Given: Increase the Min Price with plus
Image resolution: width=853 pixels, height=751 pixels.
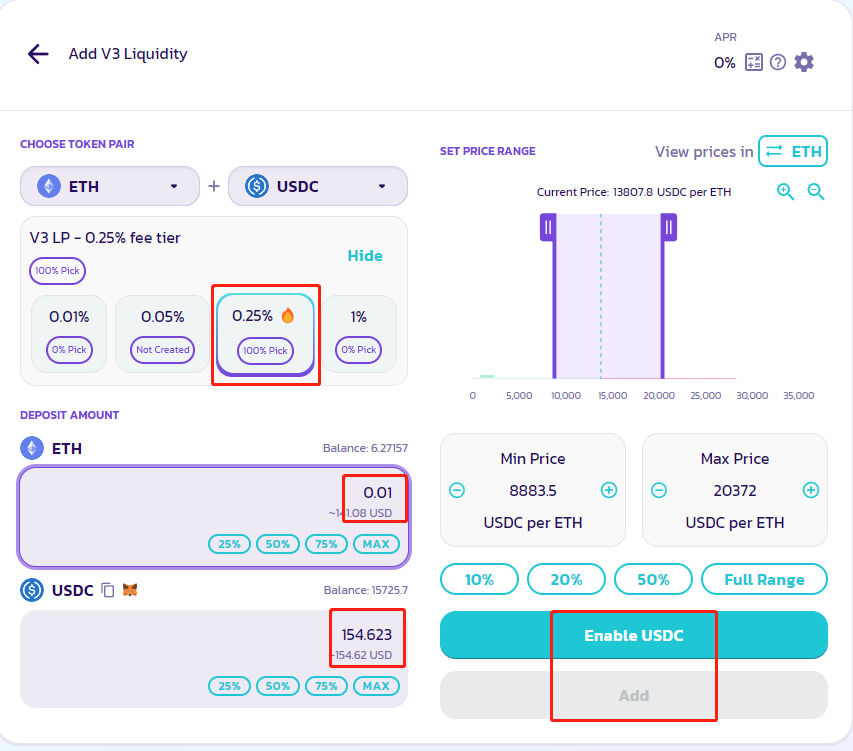Looking at the screenshot, I should click(609, 490).
